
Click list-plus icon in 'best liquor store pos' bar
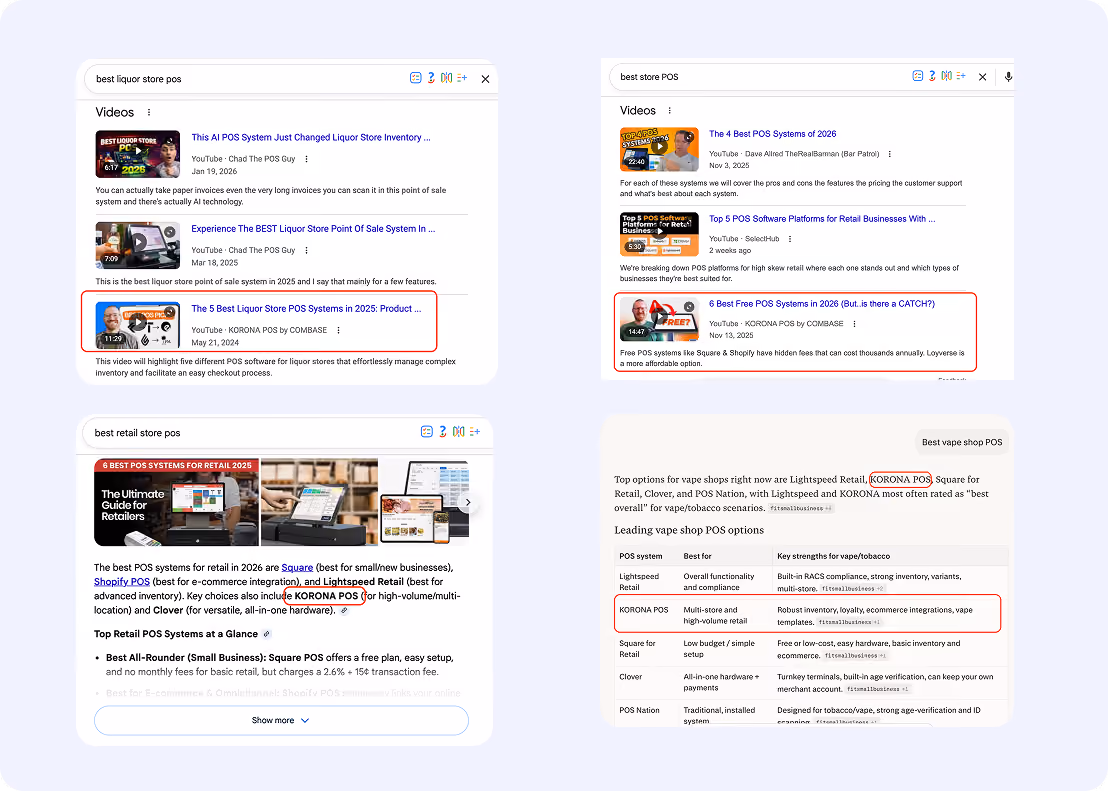pyautogui.click(x=462, y=78)
